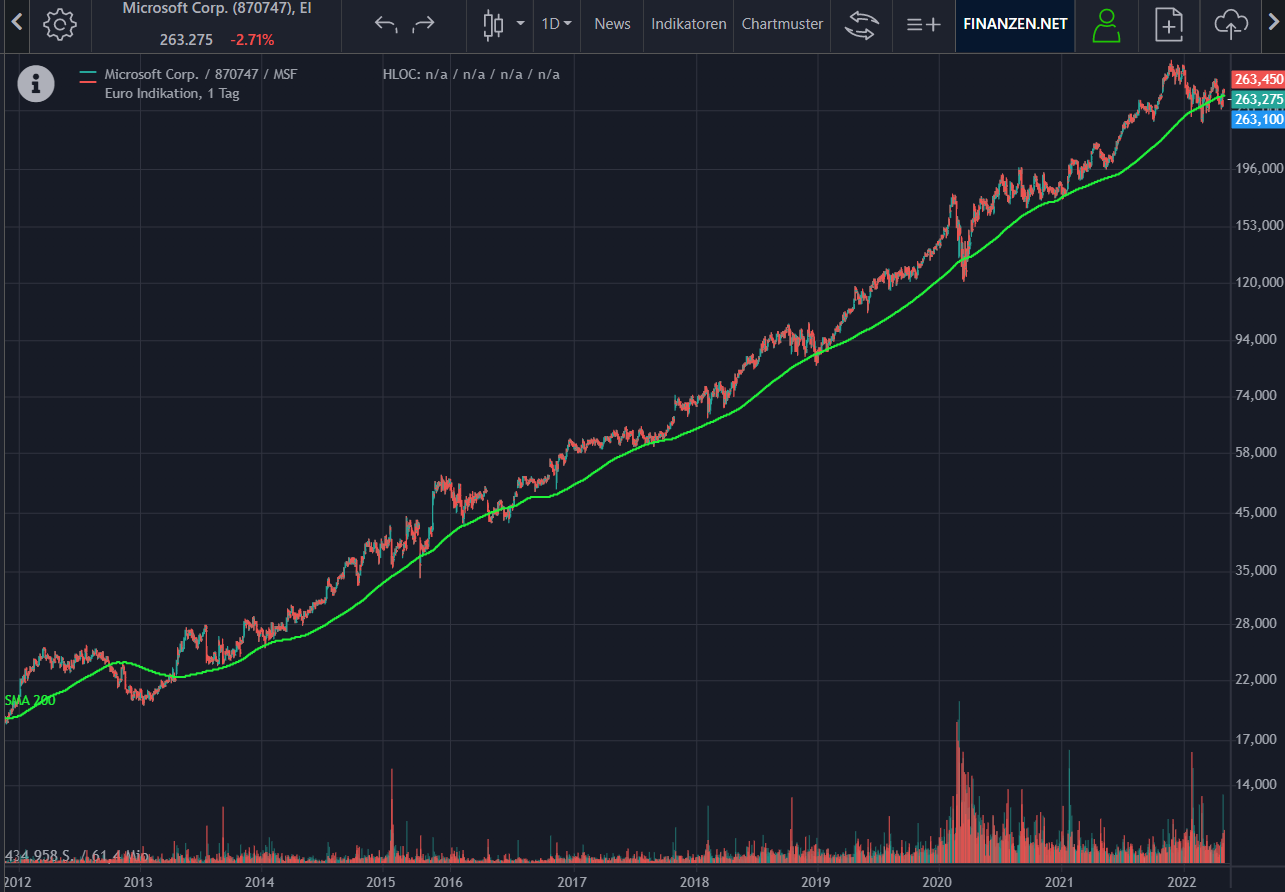
Task: Click the 14,000 price axis label
Action: click(x=1256, y=784)
